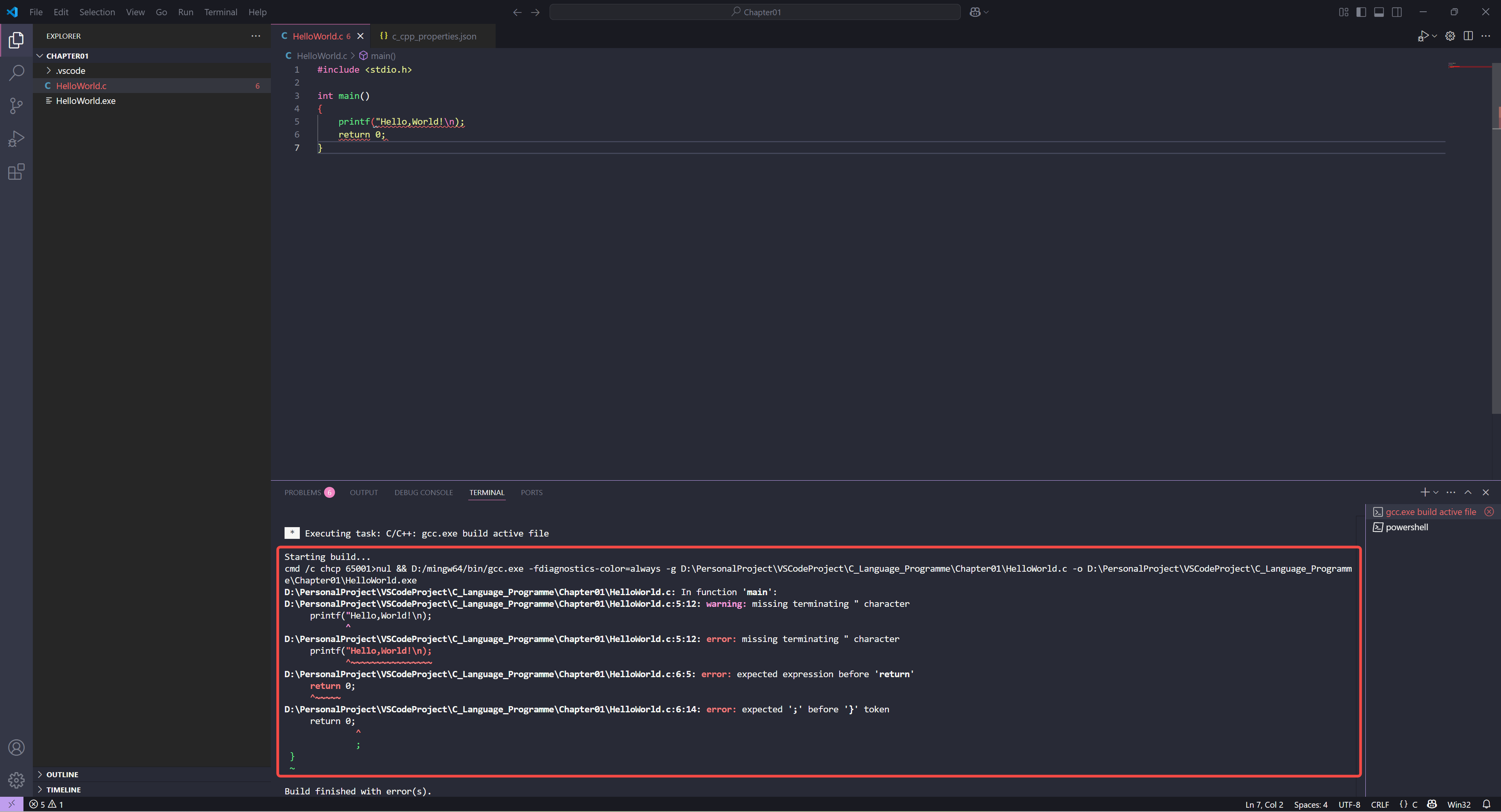Viewport: 1501px width, 812px height.
Task: Click the Chapter01 command center search box
Action: click(754, 12)
